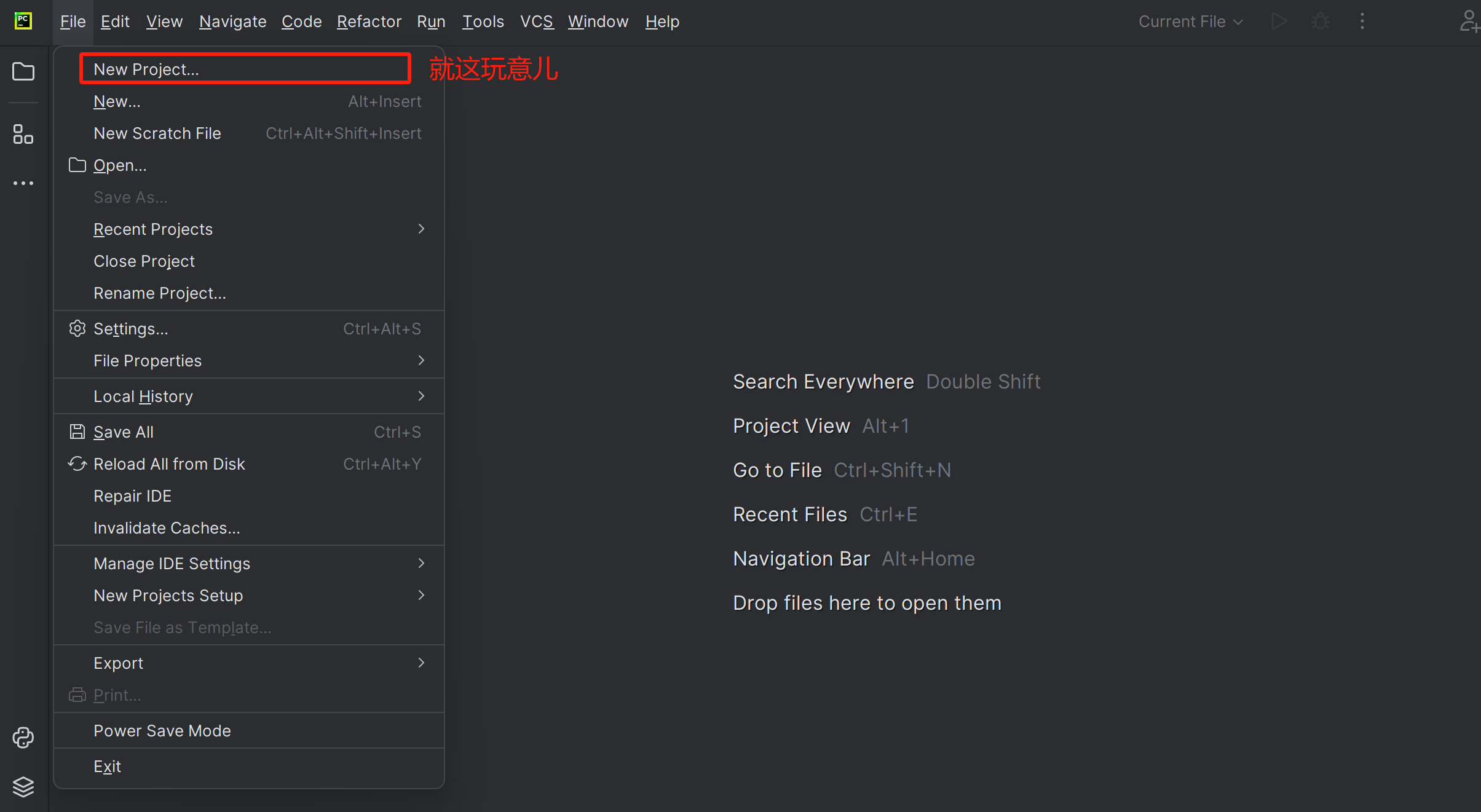This screenshot has width=1481, height=812.
Task: Open the Run menu
Action: coord(431,22)
